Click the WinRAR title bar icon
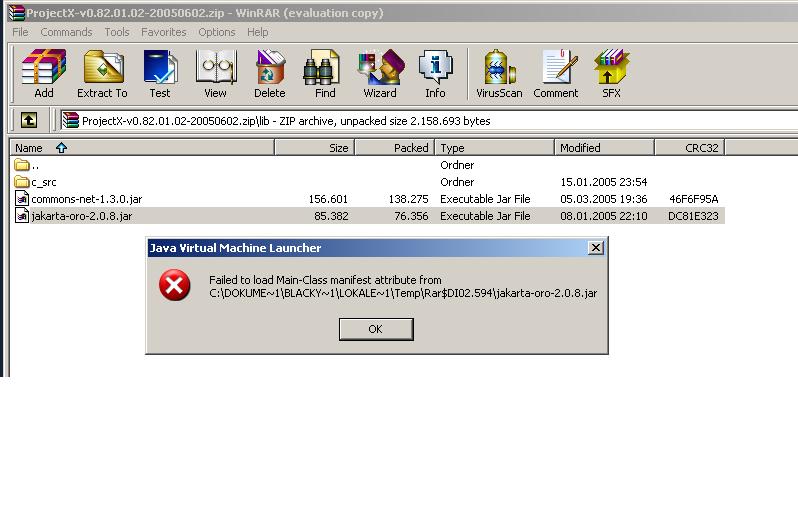This screenshot has width=798, height=512. 16,12
